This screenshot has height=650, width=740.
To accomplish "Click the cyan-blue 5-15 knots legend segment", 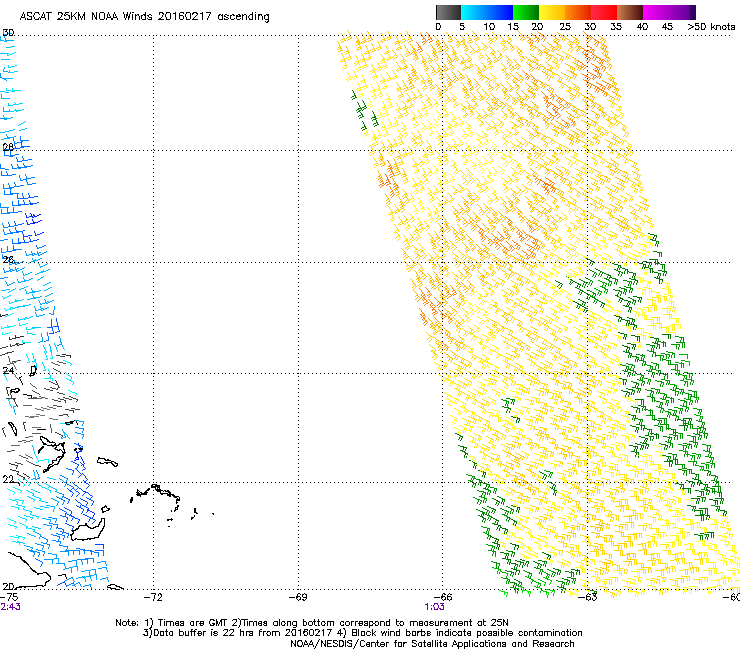I will coord(487,12).
